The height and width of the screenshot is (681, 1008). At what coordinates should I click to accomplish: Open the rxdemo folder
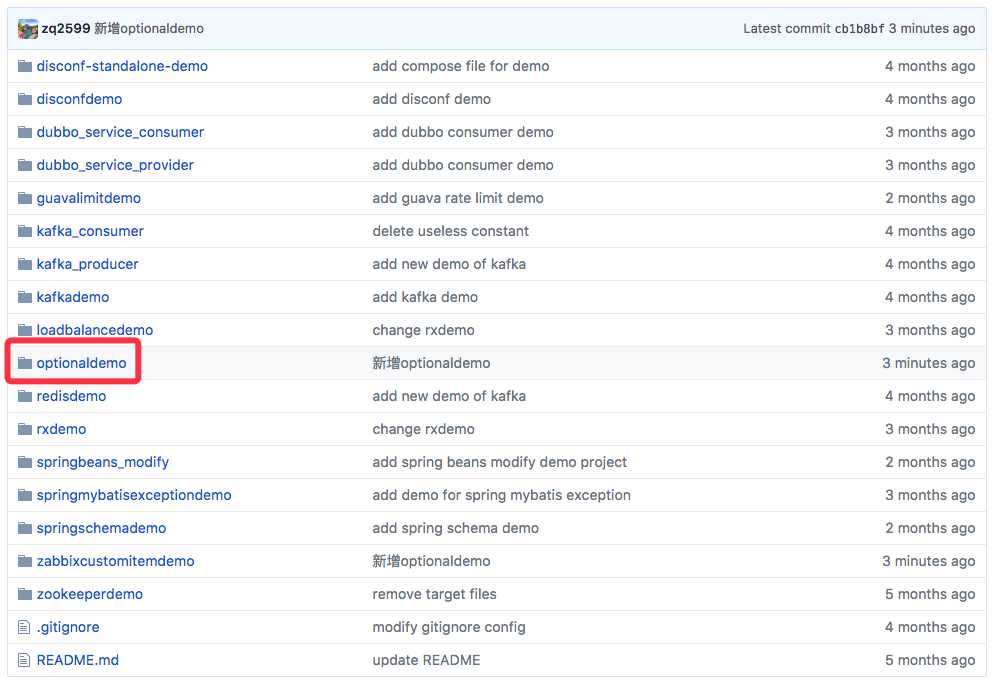point(61,429)
